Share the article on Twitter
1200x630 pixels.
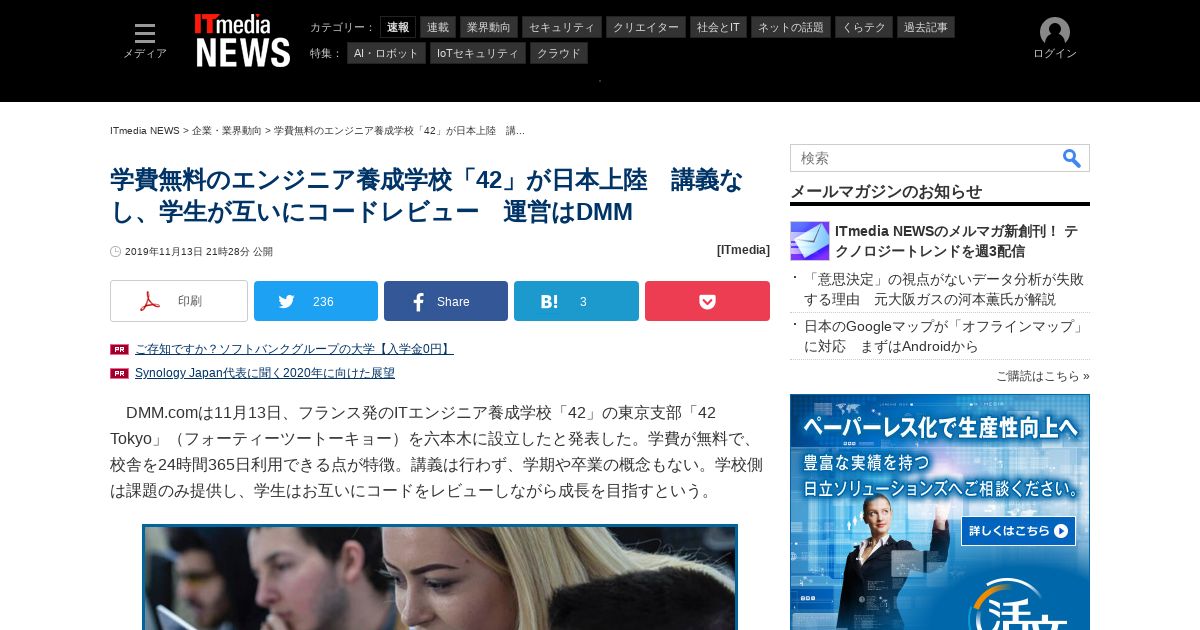(316, 301)
